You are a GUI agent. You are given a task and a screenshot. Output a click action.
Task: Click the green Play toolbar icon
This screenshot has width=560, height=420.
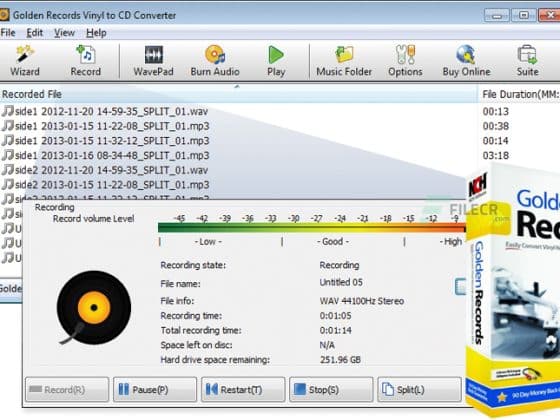coord(276,61)
